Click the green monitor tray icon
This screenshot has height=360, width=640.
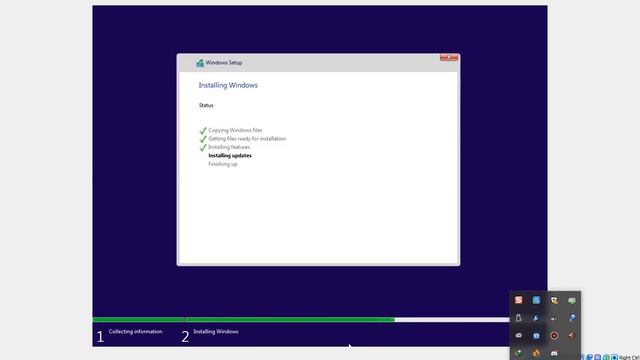tap(572, 300)
